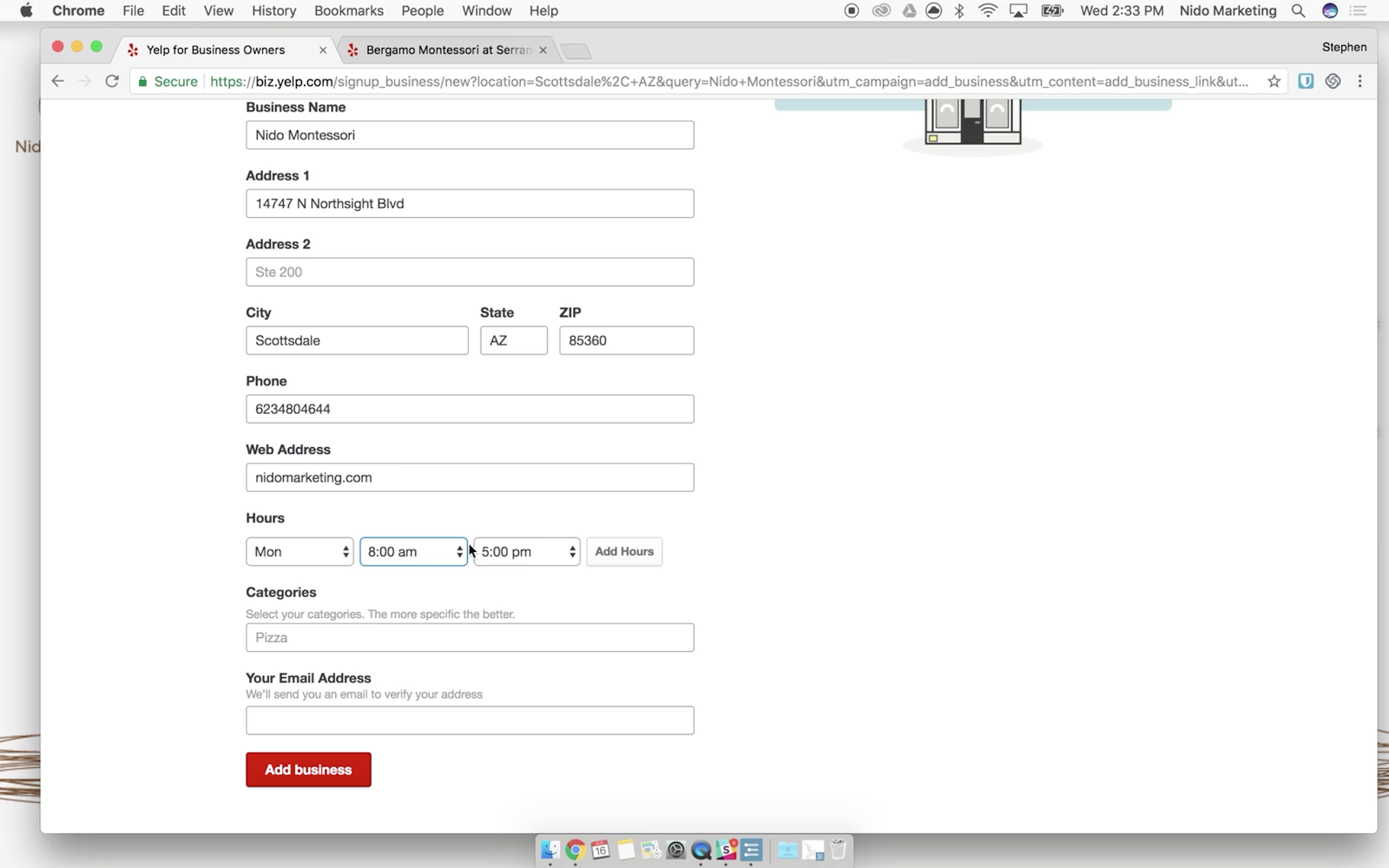
Task: Open the Bookmarks menu
Action: [x=348, y=11]
